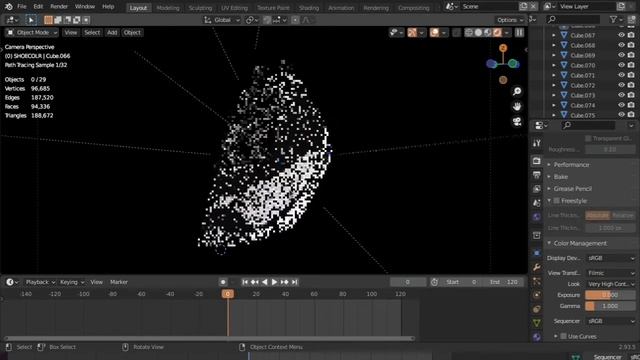
Task: Hide Cube.067 with its eye icon
Action: click(621, 35)
